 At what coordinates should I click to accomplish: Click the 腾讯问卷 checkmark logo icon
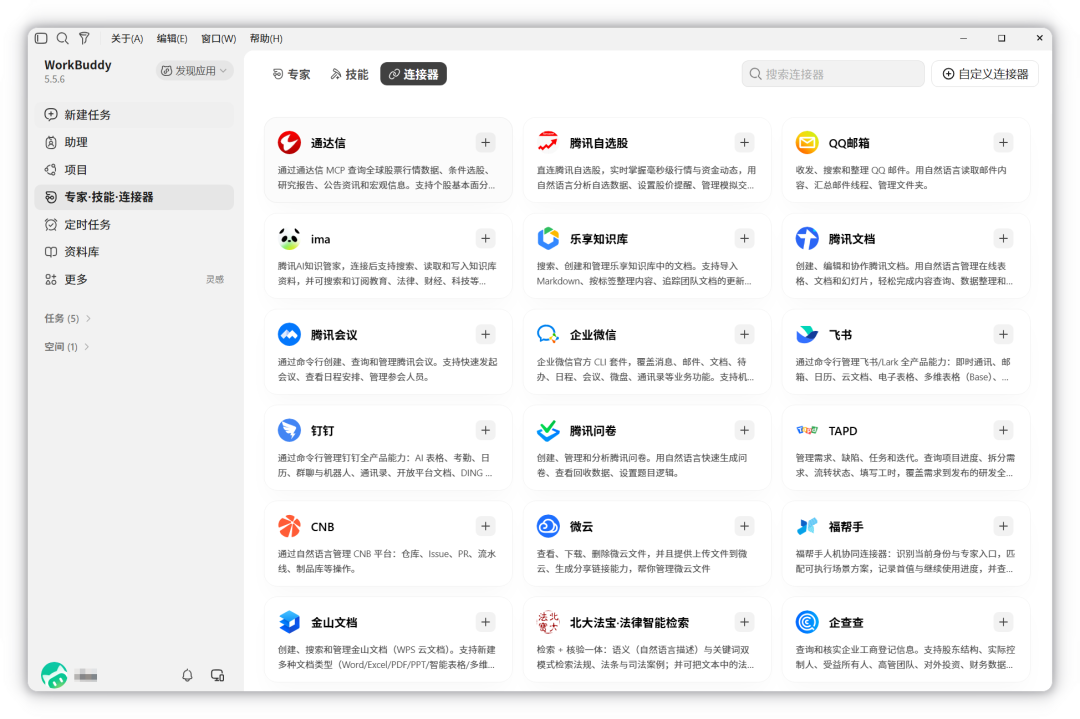point(548,430)
